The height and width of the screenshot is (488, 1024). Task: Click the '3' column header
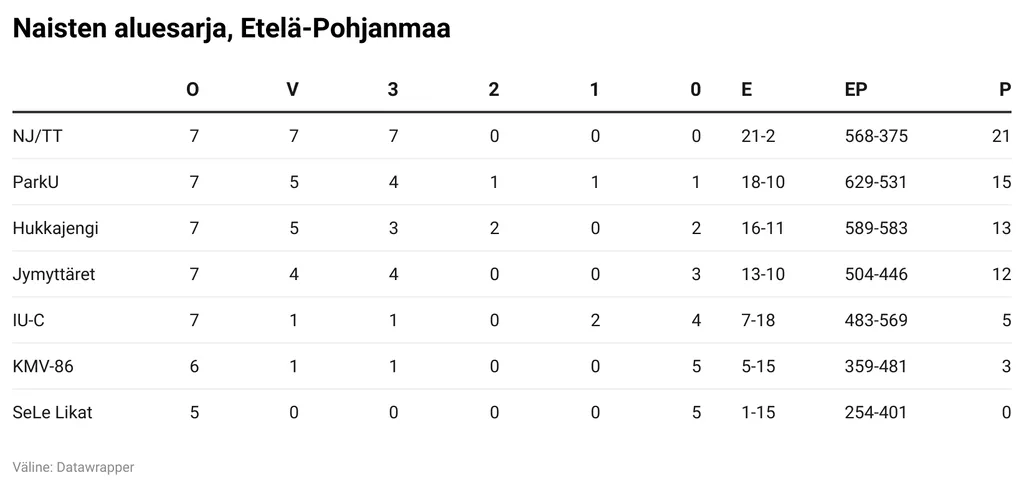[393, 89]
